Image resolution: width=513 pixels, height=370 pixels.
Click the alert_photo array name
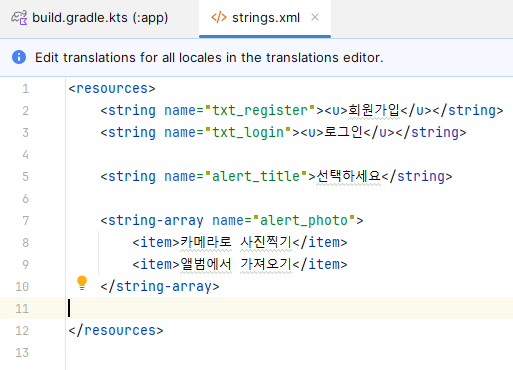pyautogui.click(x=304, y=221)
